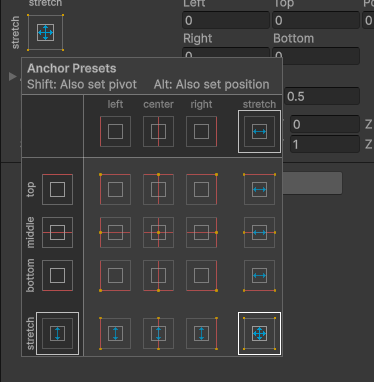The image size is (374, 382).
Task: Click the 'Anchor Presets' popup title
Action: [72, 68]
